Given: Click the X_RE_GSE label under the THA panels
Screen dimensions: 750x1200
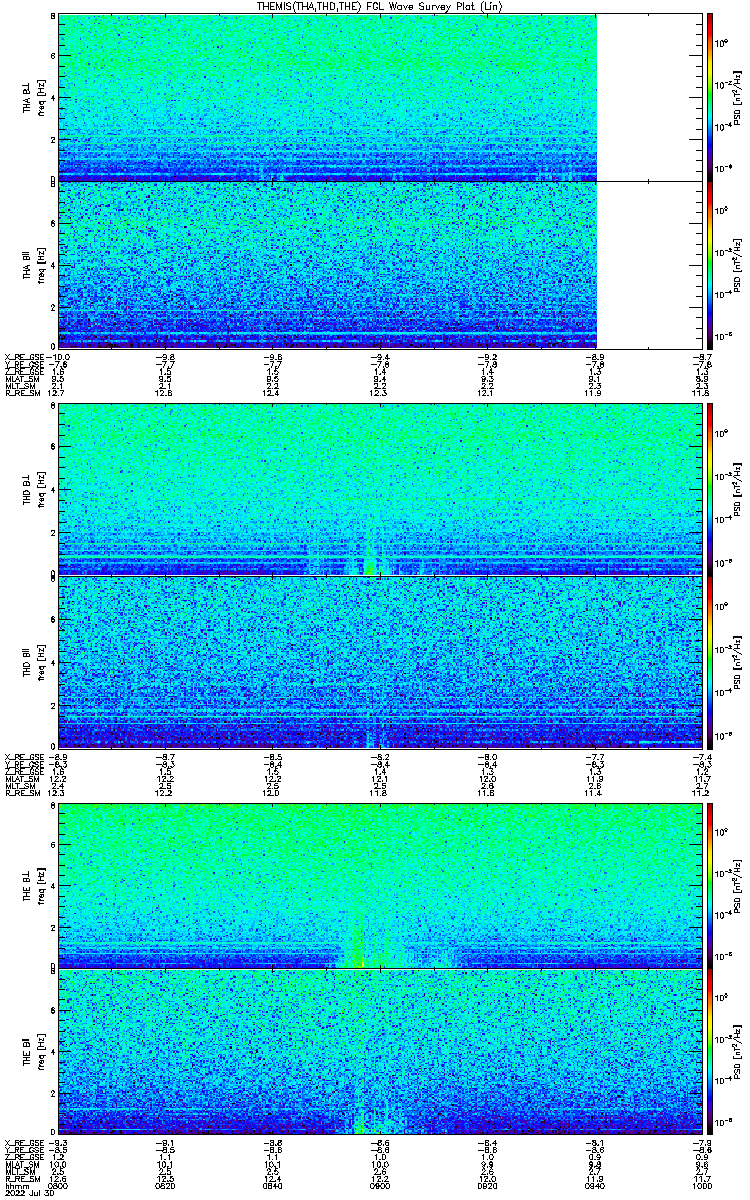Looking at the screenshot, I should pyautogui.click(x=23, y=356).
